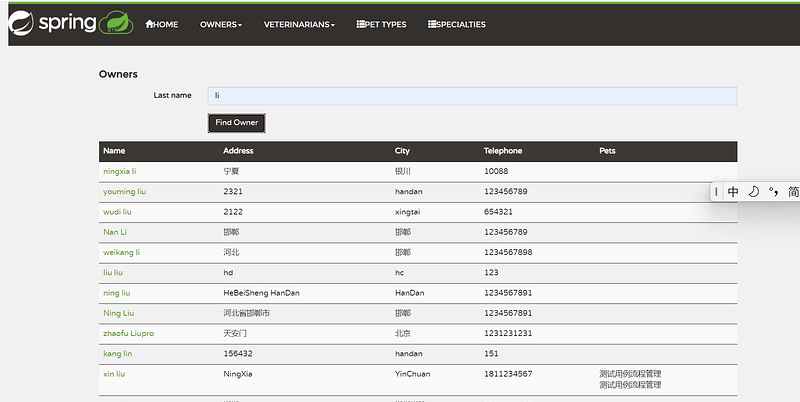
Task: Select address NingXia in xin liu row
Action: (x=238, y=374)
